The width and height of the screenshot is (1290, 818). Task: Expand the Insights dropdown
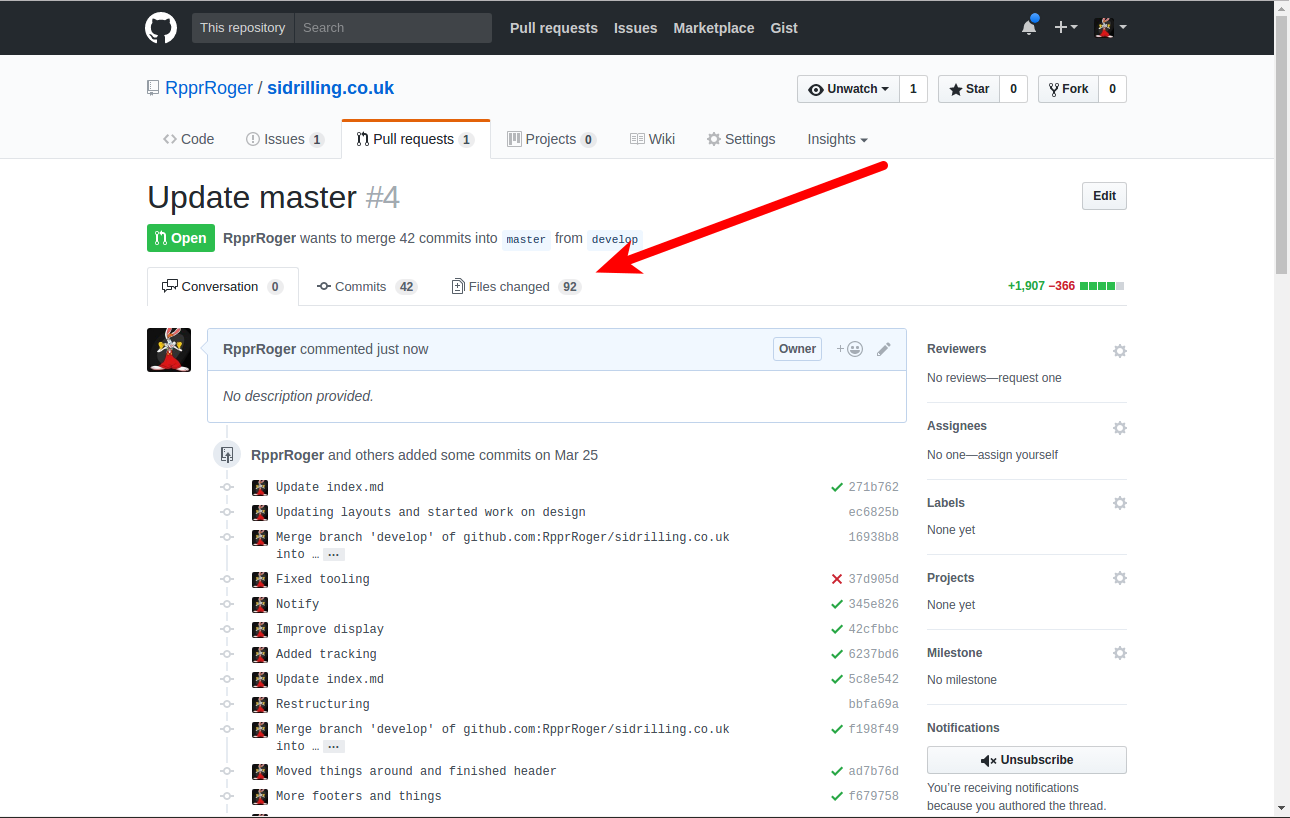coord(837,139)
